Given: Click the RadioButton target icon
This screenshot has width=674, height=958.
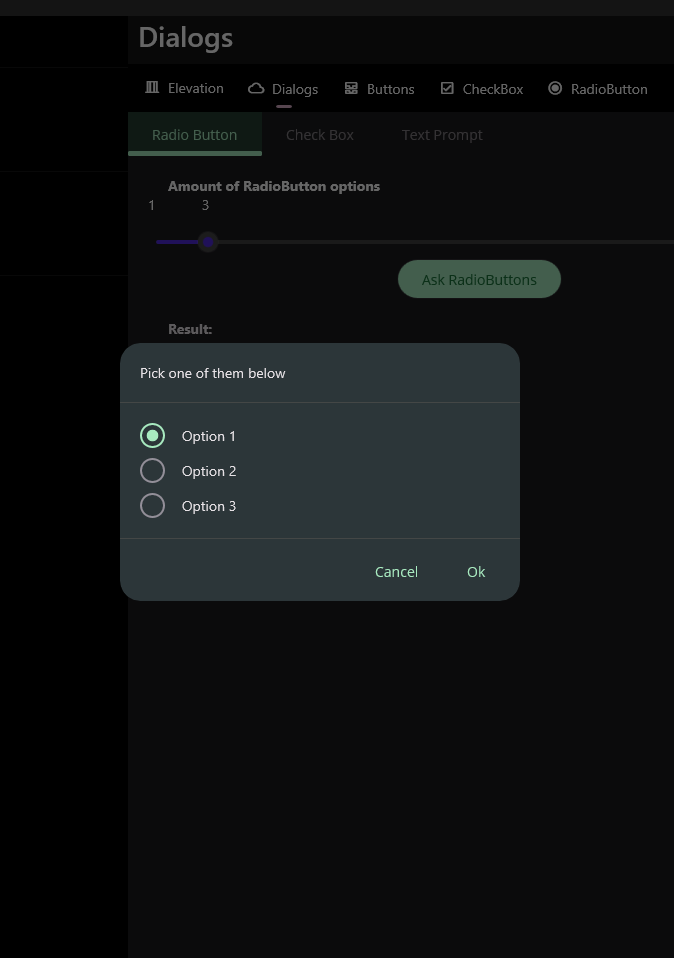Looking at the screenshot, I should coord(555,88).
